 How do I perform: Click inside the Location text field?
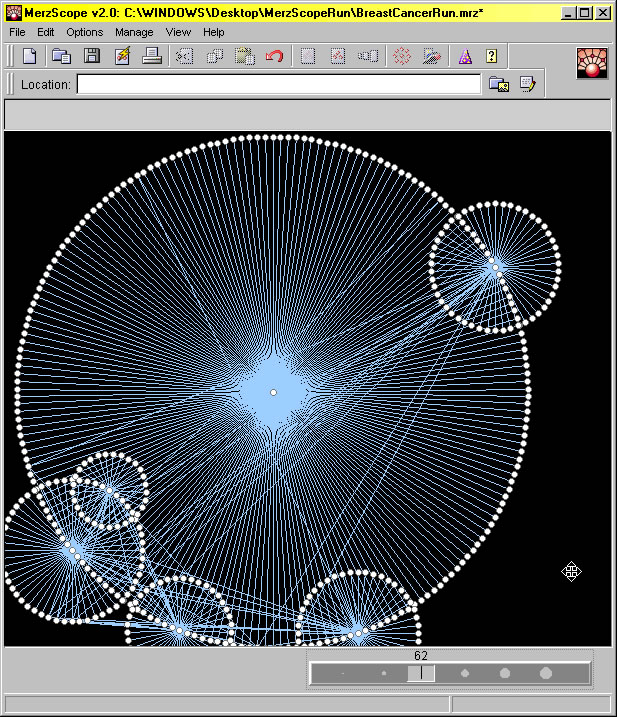pos(278,85)
